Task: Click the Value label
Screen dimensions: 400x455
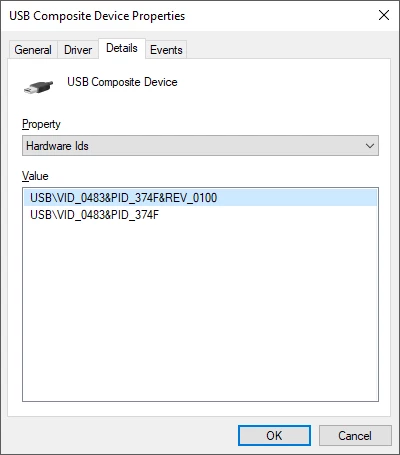Action: pyautogui.click(x=35, y=176)
